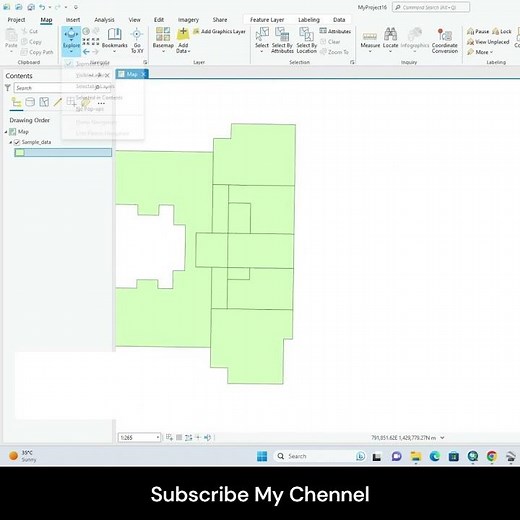Add a Graphics Layer to the map
This screenshot has height=520, width=520.
pos(219,31)
